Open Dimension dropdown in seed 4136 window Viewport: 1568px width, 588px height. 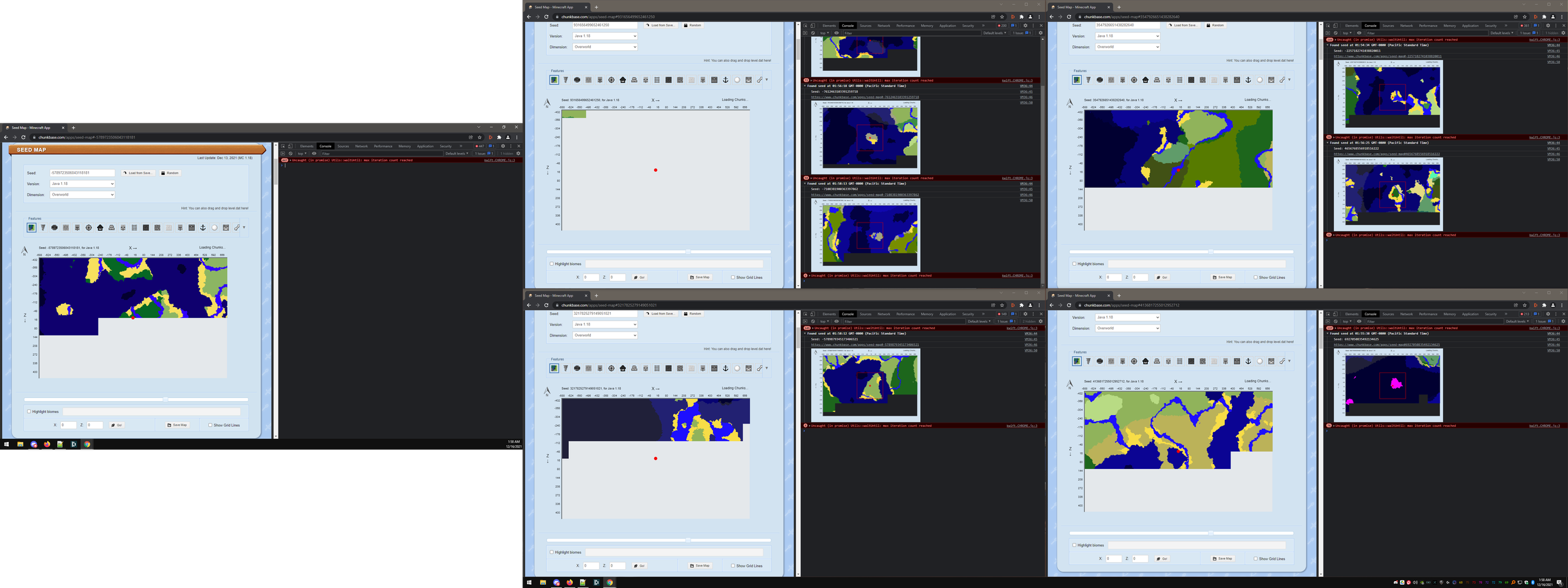[1128, 328]
